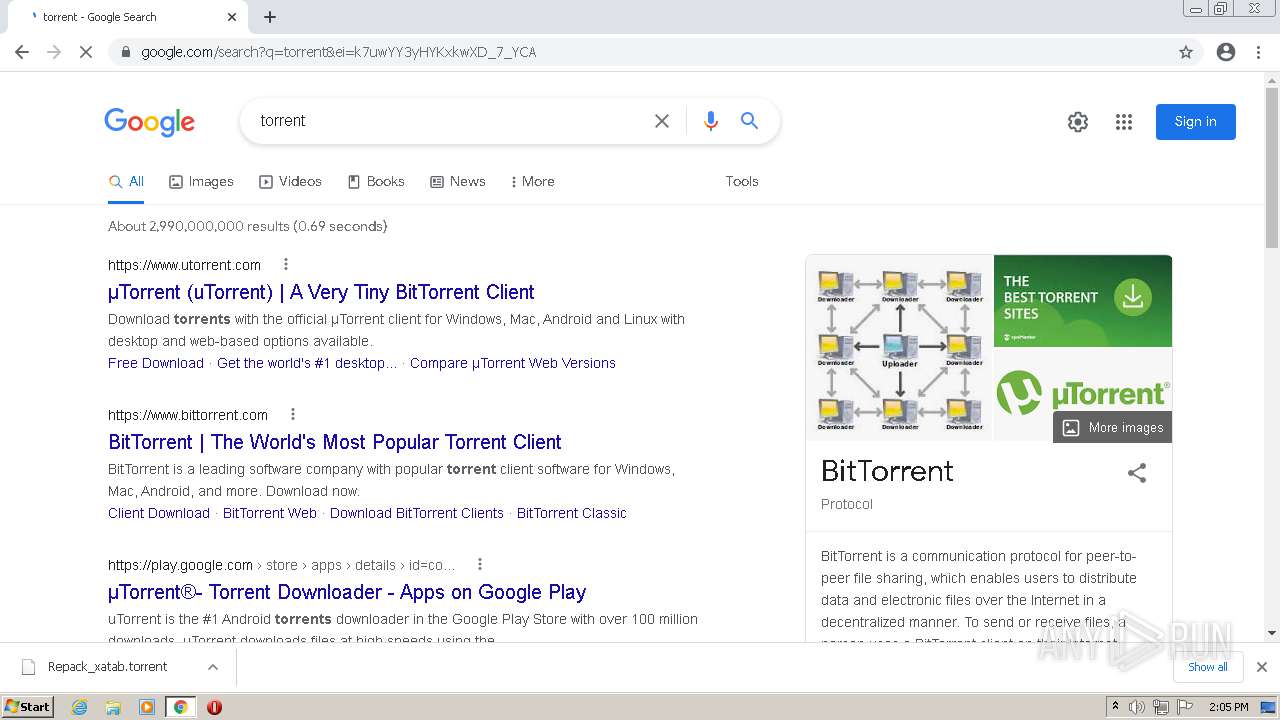Start voice search with the microphone
The height and width of the screenshot is (720, 1280).
coord(711,121)
